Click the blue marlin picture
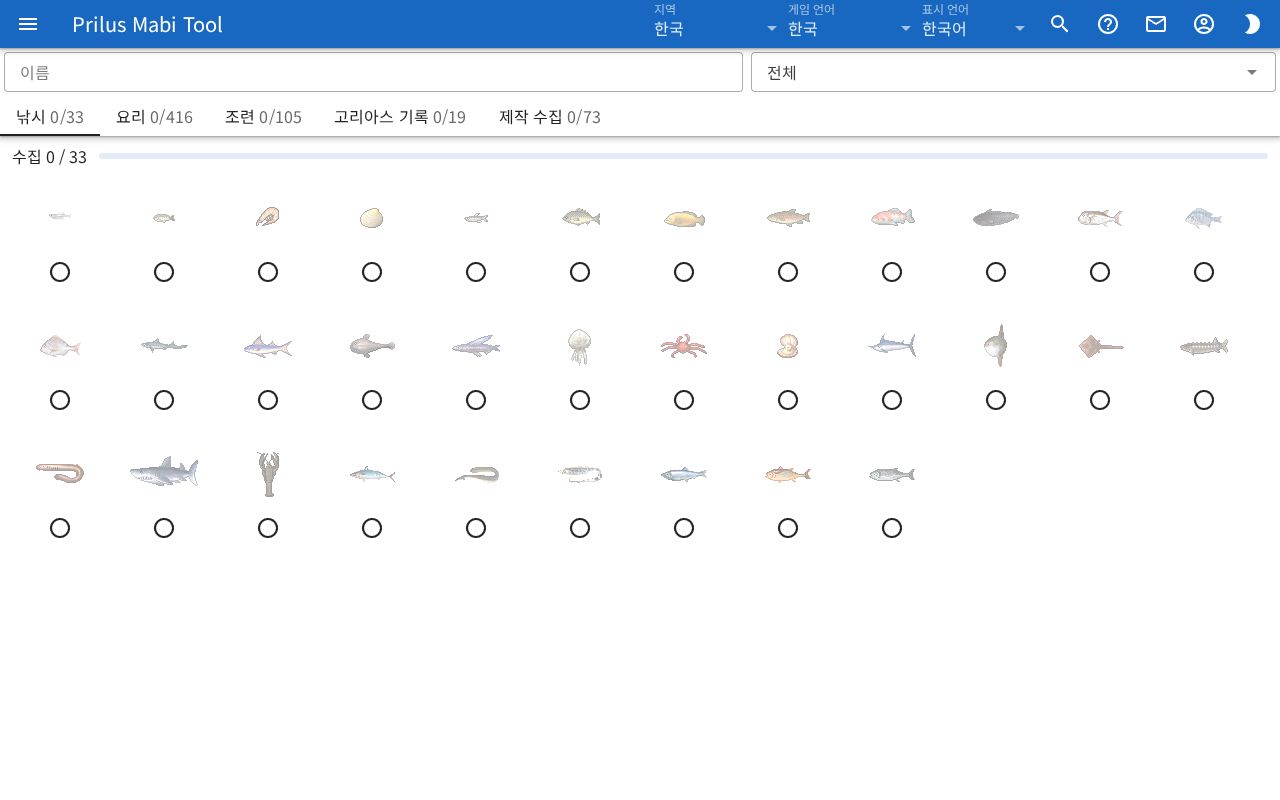The width and height of the screenshot is (1280, 800). click(x=892, y=346)
